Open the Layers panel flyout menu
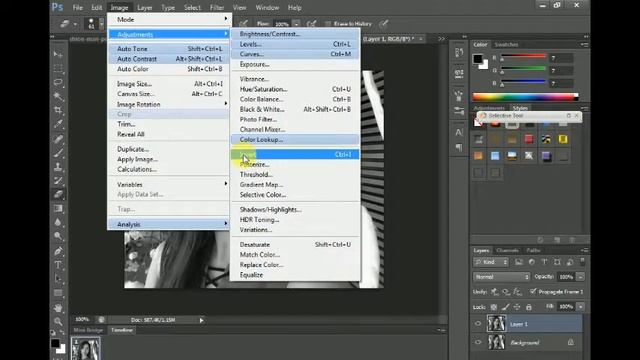This screenshot has height=360, width=640. pos(585,250)
